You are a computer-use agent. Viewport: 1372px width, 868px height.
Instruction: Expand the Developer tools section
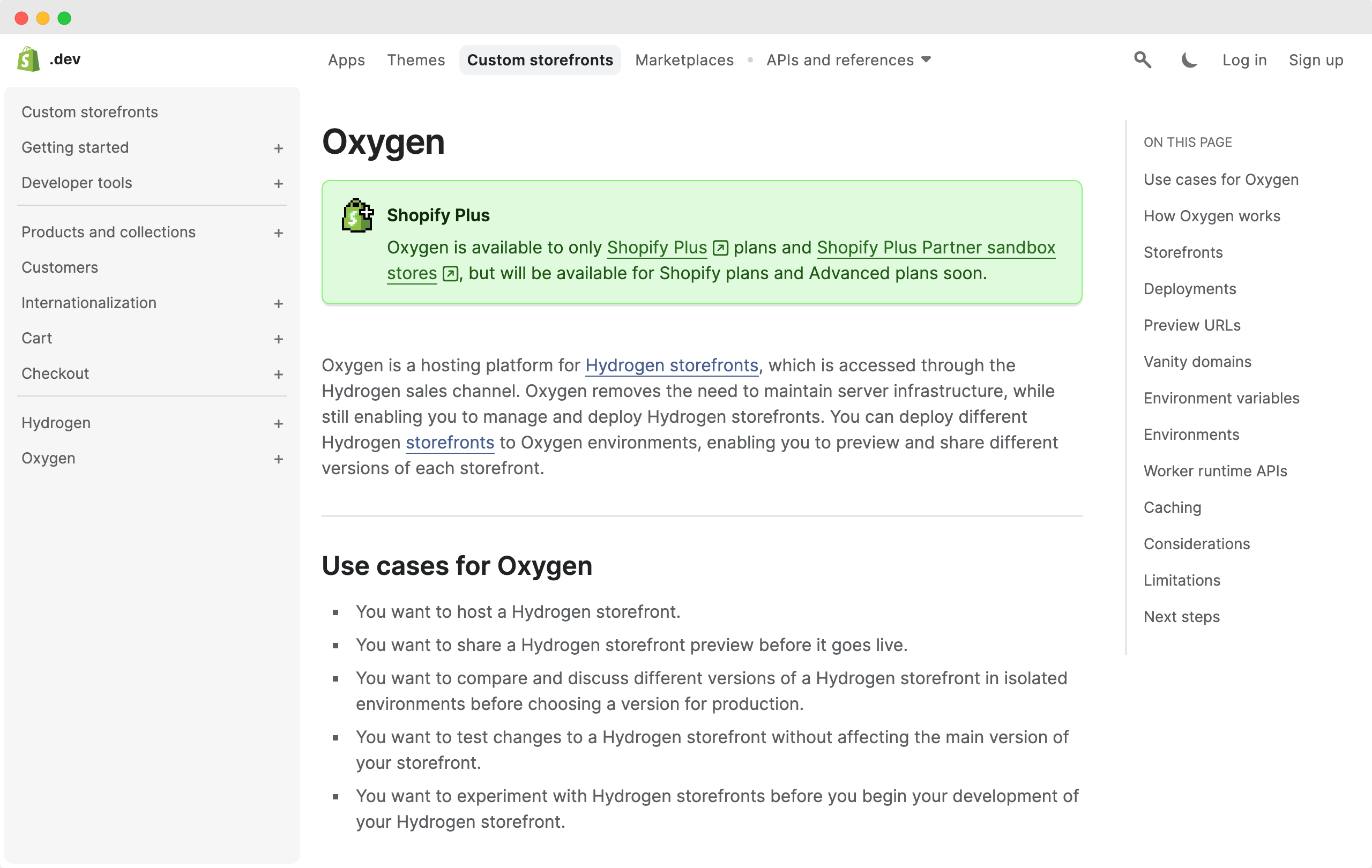click(279, 183)
